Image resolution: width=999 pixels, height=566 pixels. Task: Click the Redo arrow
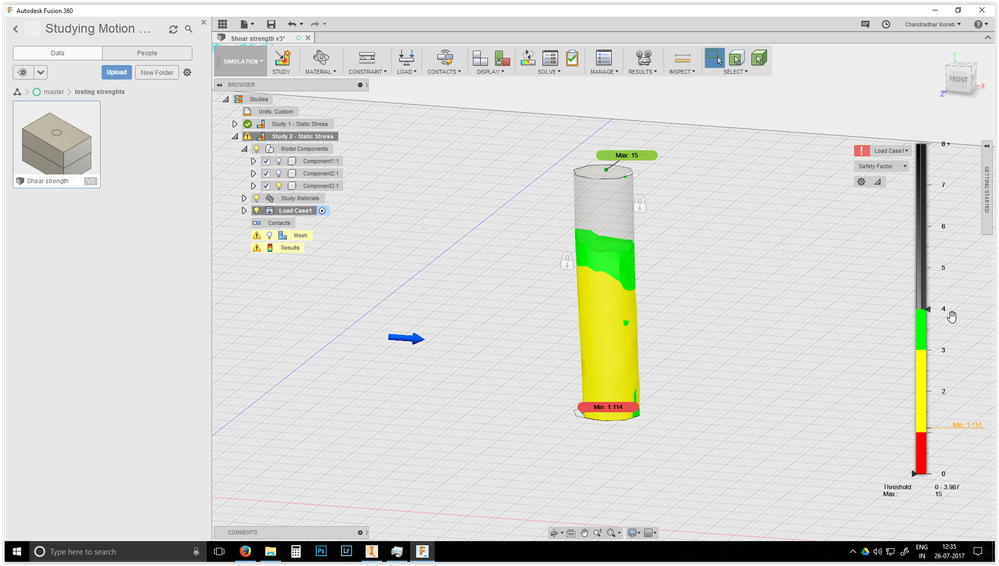point(315,24)
